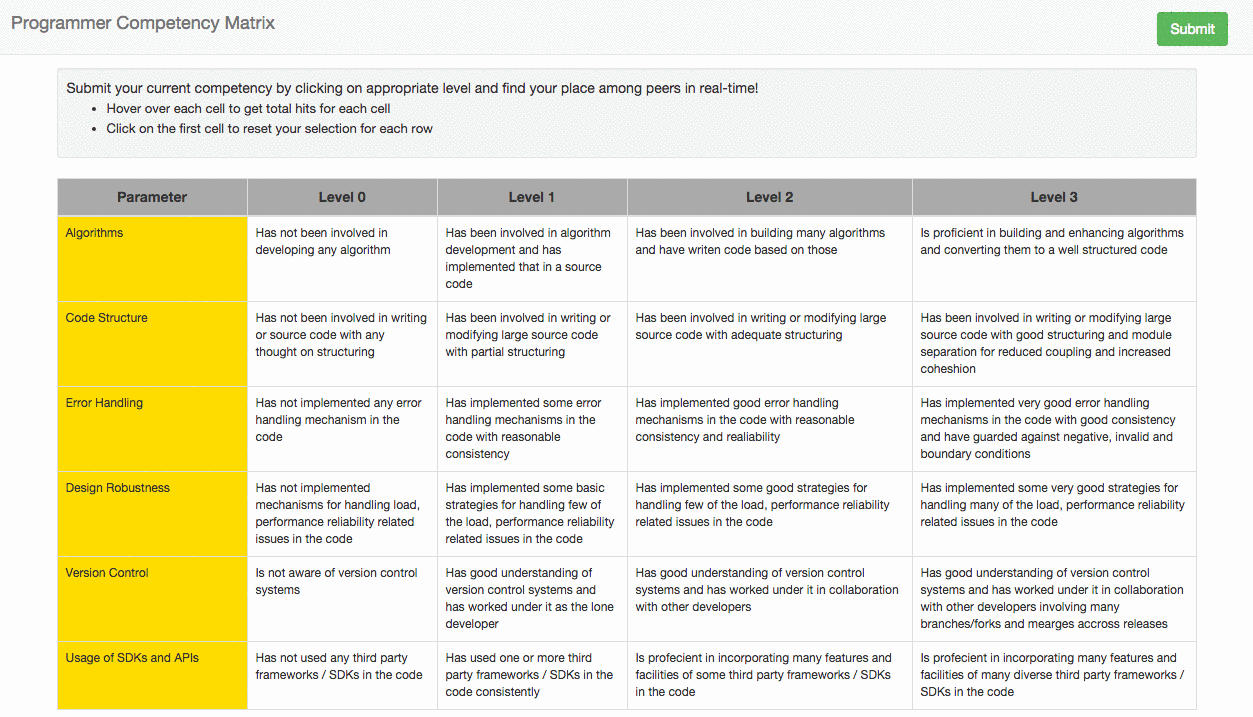Select Level 1 for Code Structure
The height and width of the screenshot is (717, 1253).
pos(532,343)
